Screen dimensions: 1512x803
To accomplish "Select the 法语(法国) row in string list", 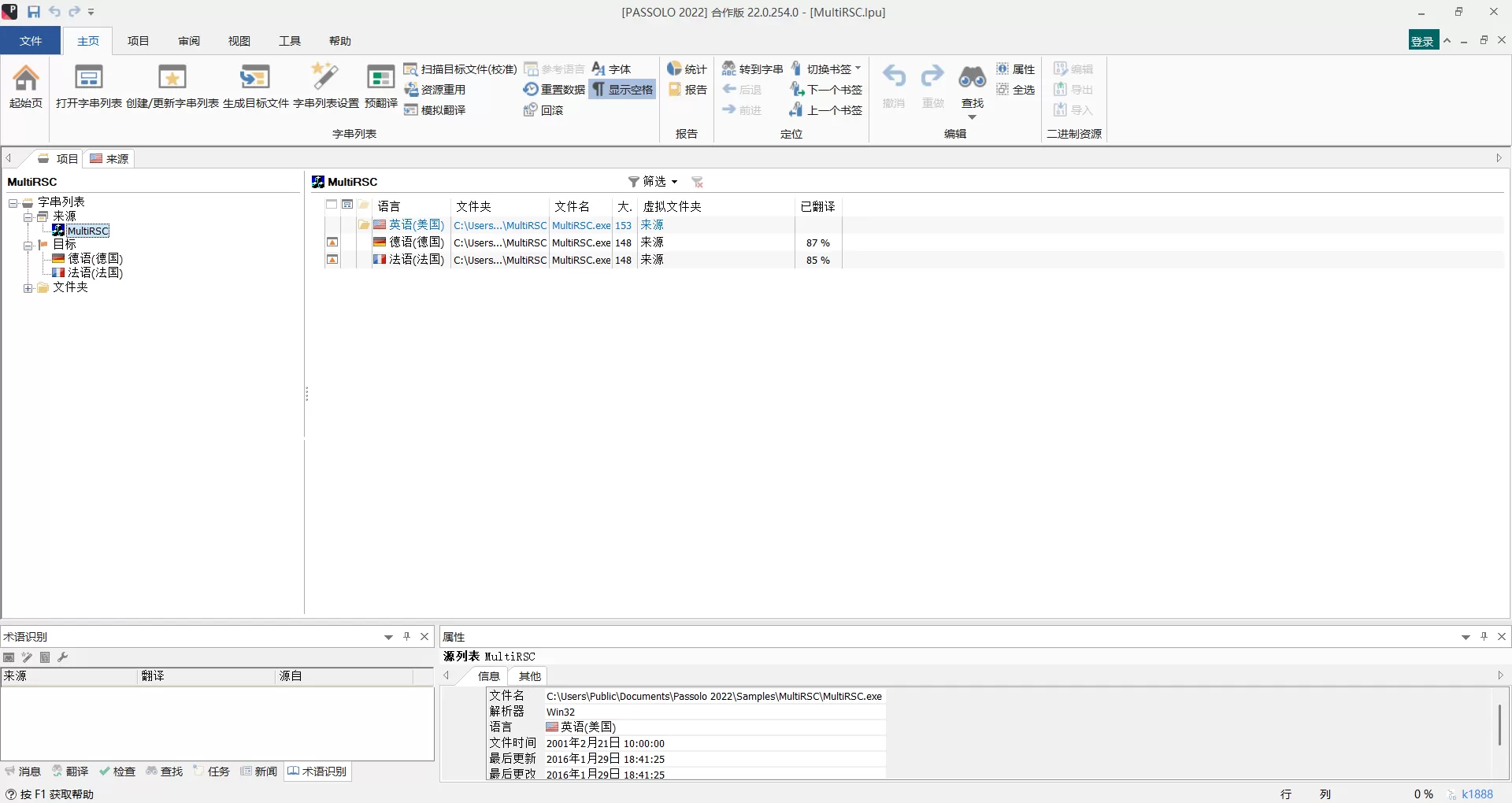I will [x=415, y=260].
